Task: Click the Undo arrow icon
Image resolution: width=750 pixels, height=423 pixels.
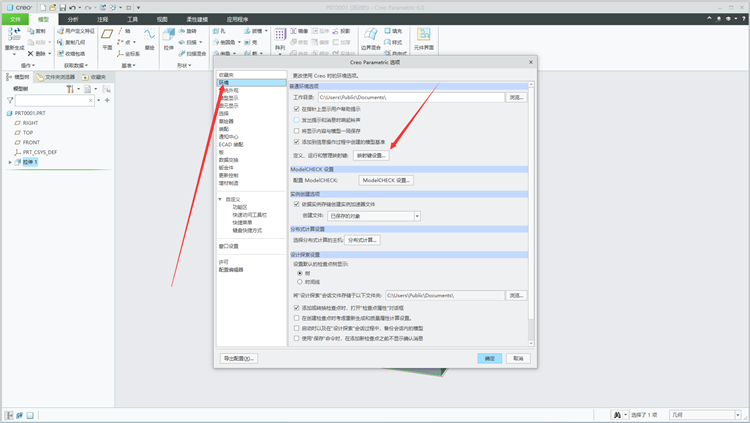Action: pos(72,8)
